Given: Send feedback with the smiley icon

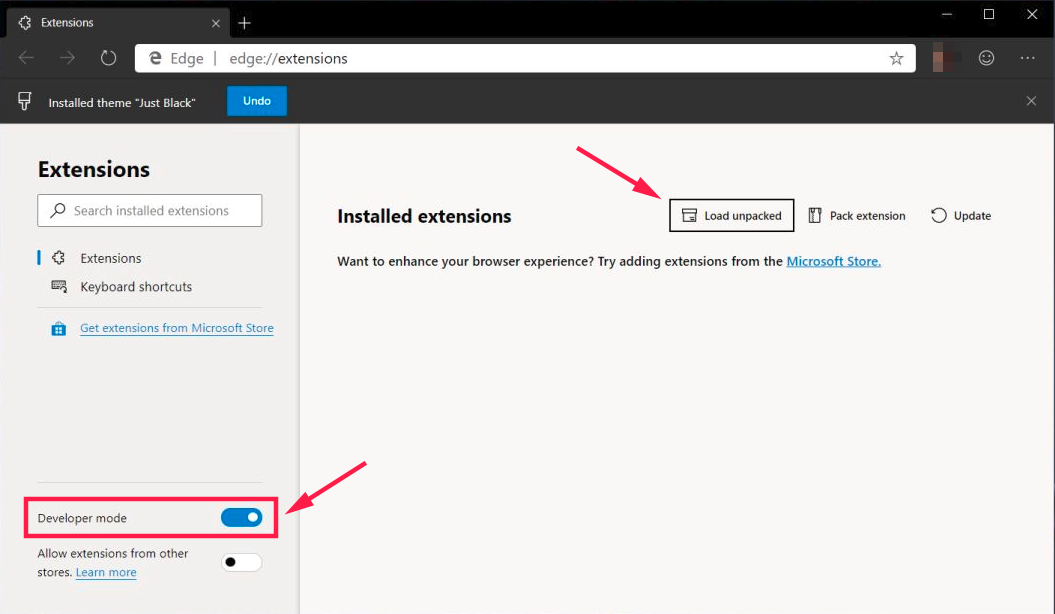Looking at the screenshot, I should 986,58.
